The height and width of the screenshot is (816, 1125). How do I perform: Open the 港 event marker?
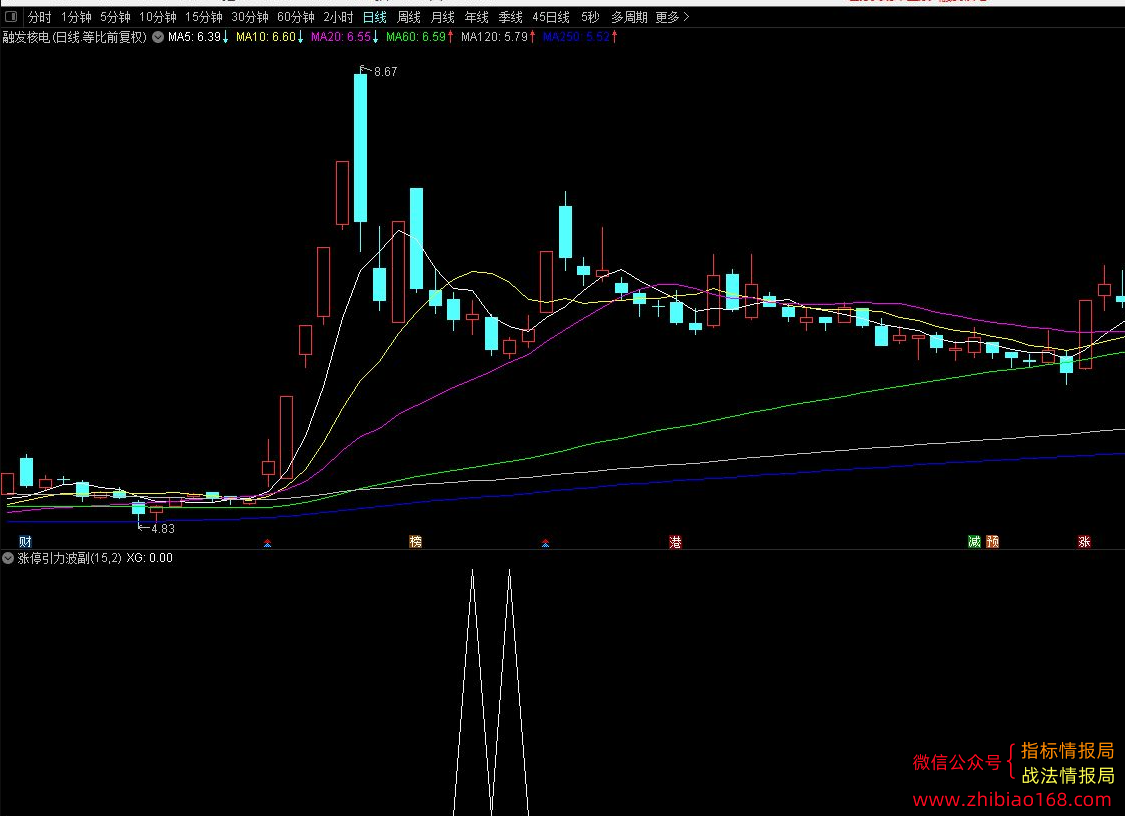click(675, 542)
